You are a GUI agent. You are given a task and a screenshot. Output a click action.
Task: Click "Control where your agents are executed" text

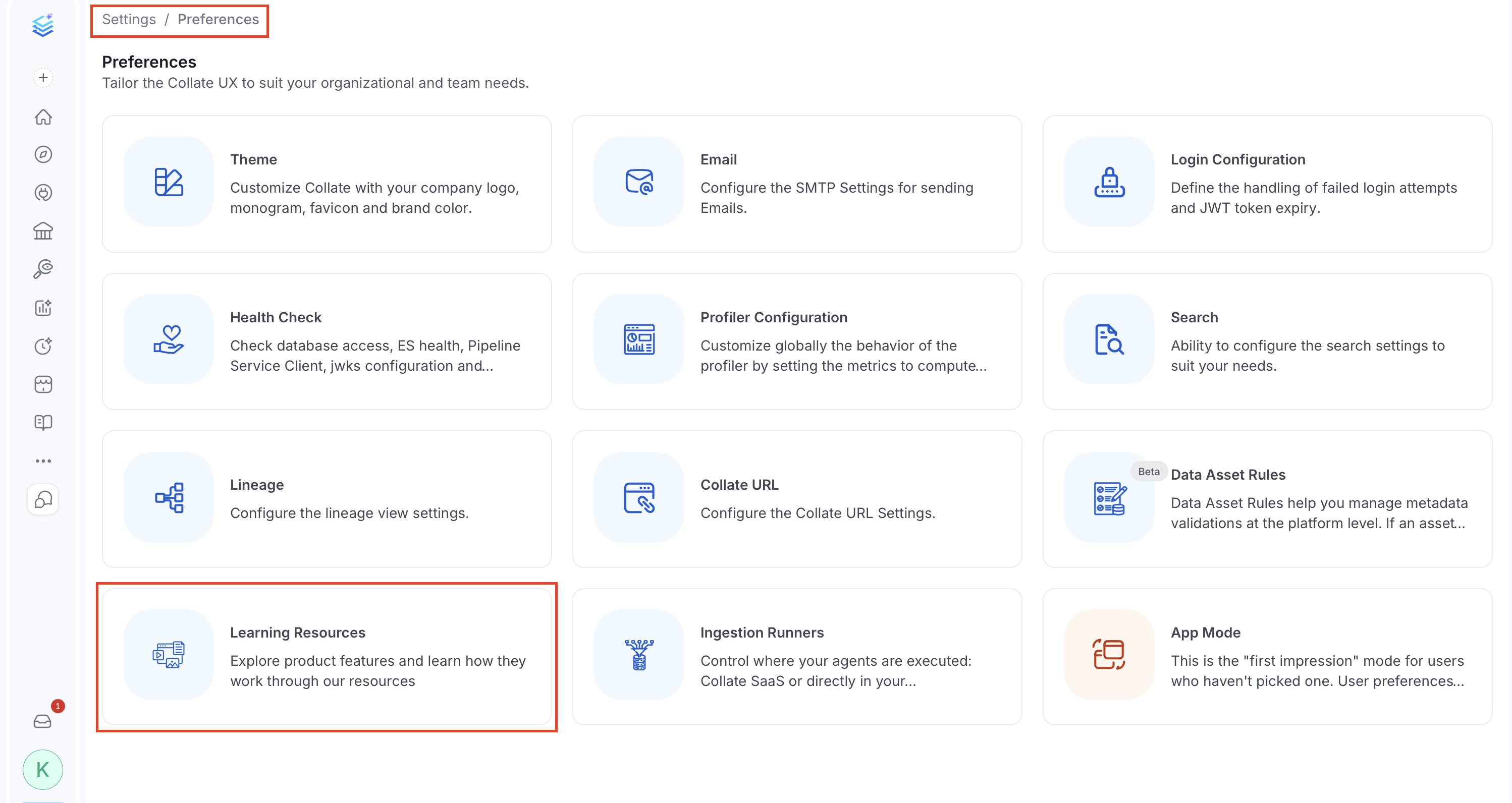[x=836, y=671]
